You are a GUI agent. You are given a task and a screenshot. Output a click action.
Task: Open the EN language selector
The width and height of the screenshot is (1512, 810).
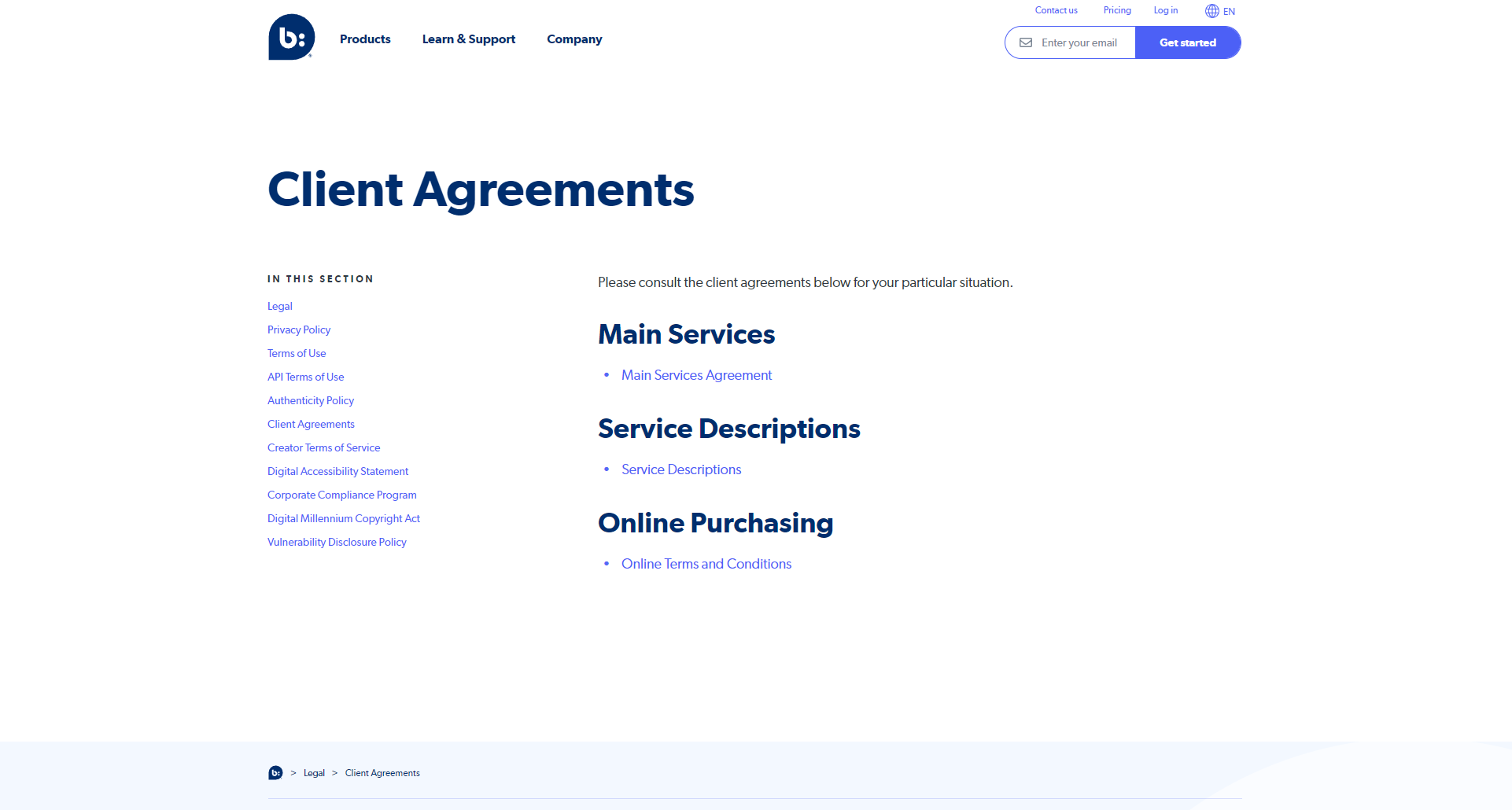tap(1229, 12)
